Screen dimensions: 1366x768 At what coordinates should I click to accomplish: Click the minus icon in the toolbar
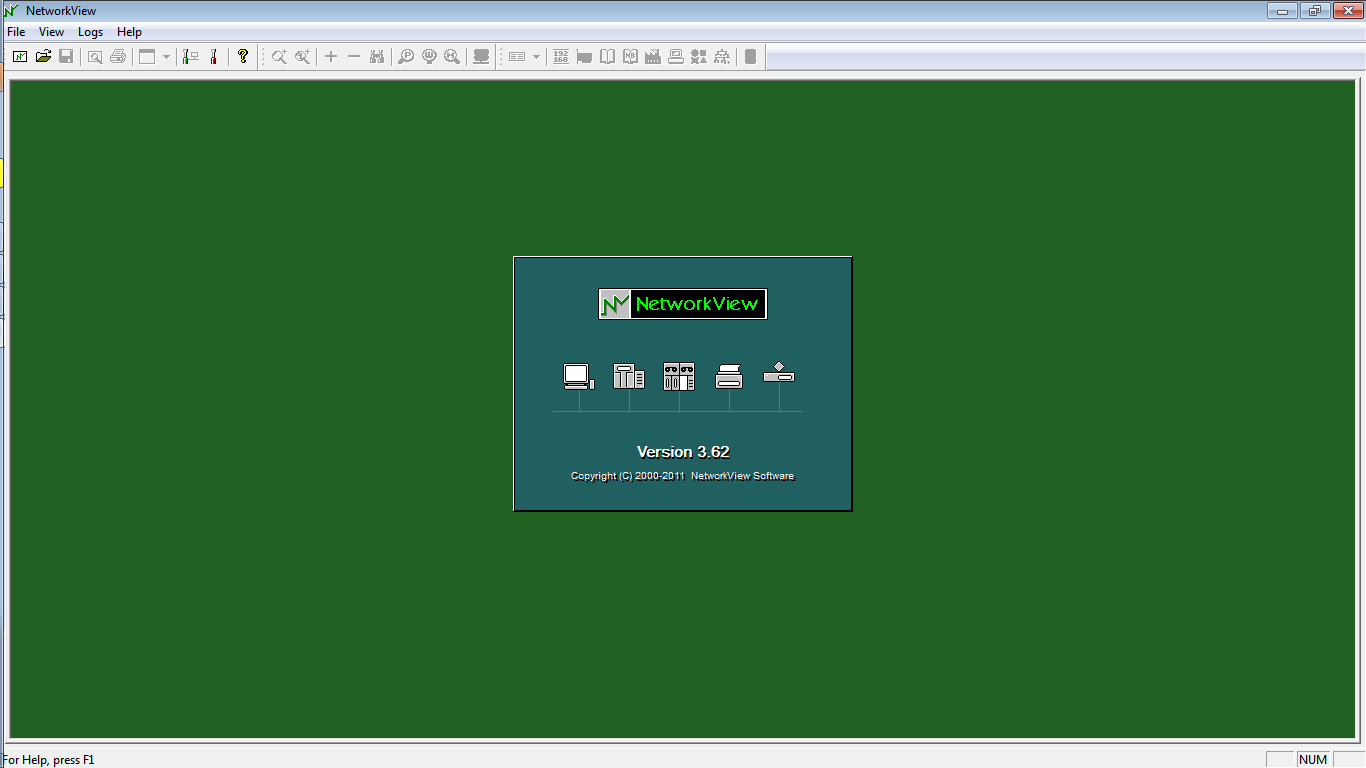click(353, 57)
